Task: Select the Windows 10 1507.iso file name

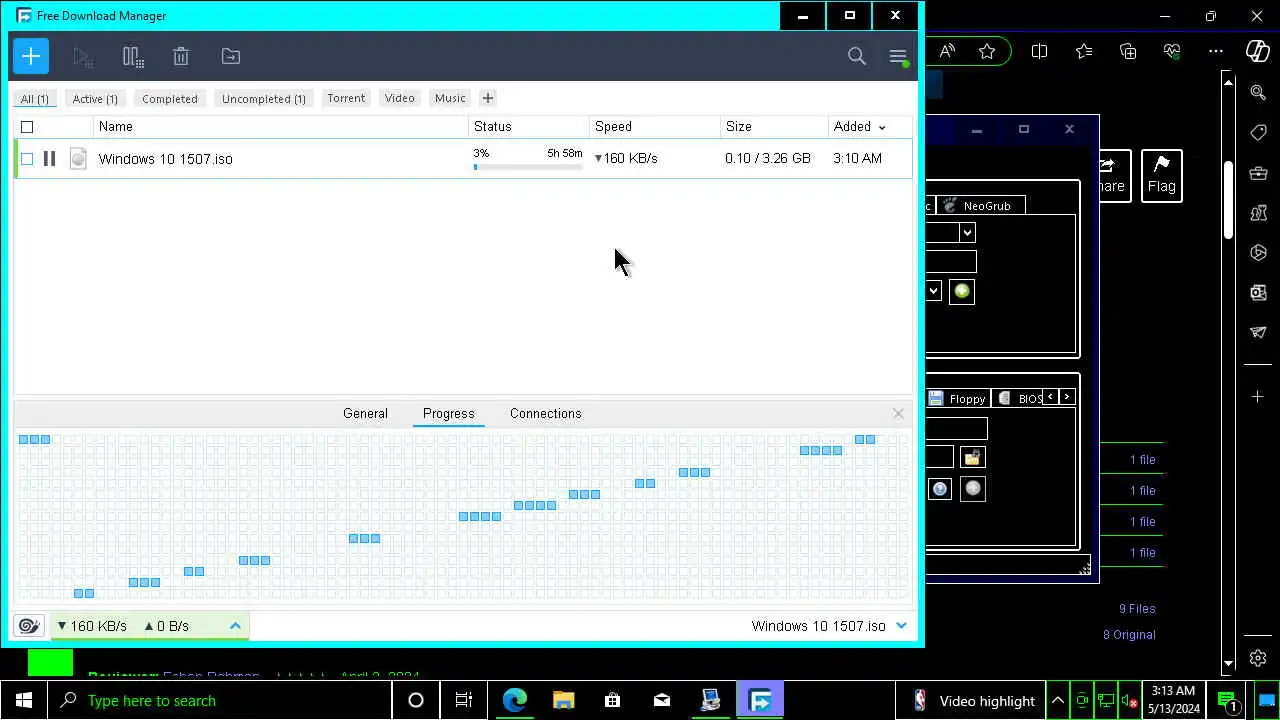Action: [x=165, y=159]
